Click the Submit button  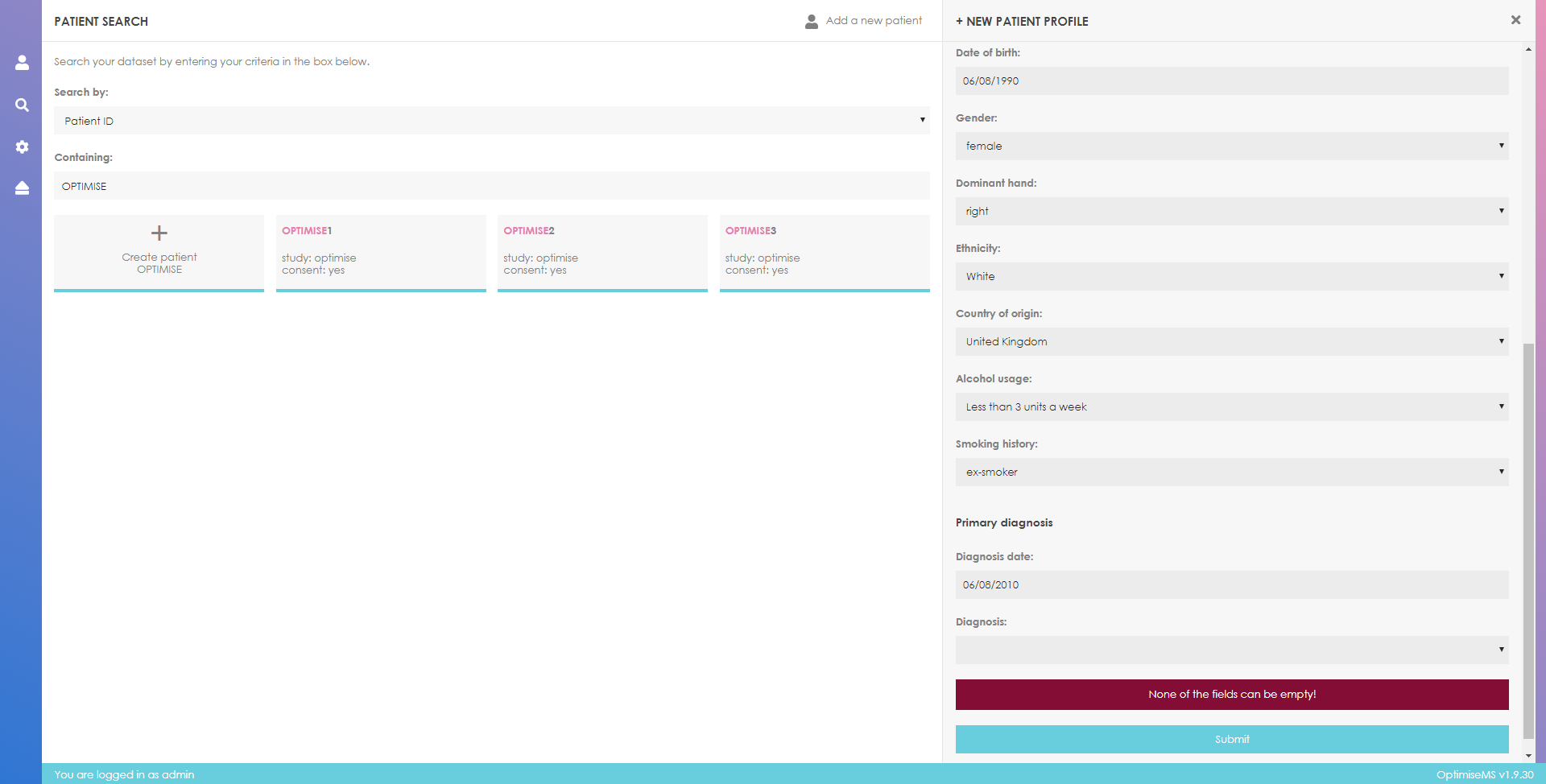click(1232, 740)
